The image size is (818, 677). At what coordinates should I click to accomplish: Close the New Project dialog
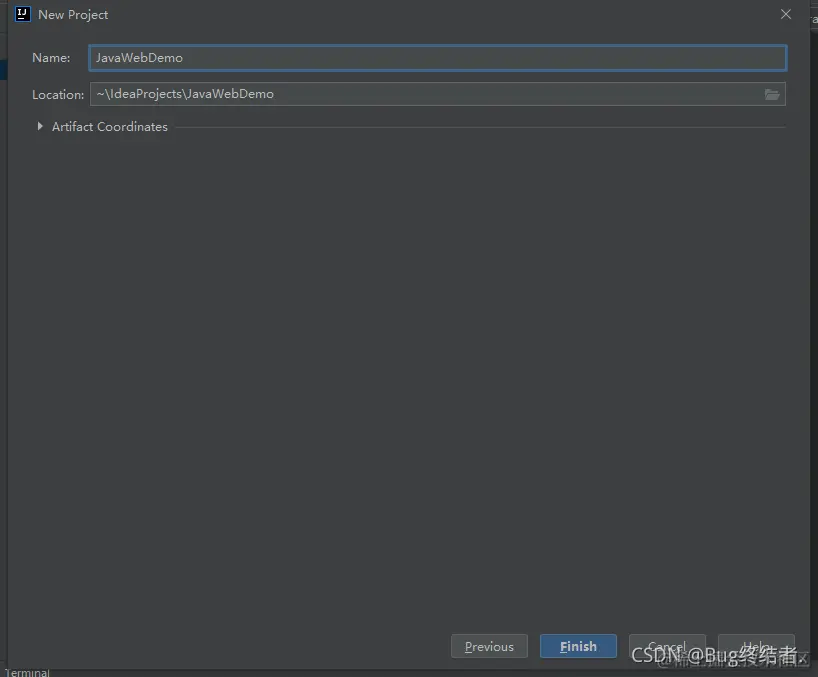click(x=786, y=15)
